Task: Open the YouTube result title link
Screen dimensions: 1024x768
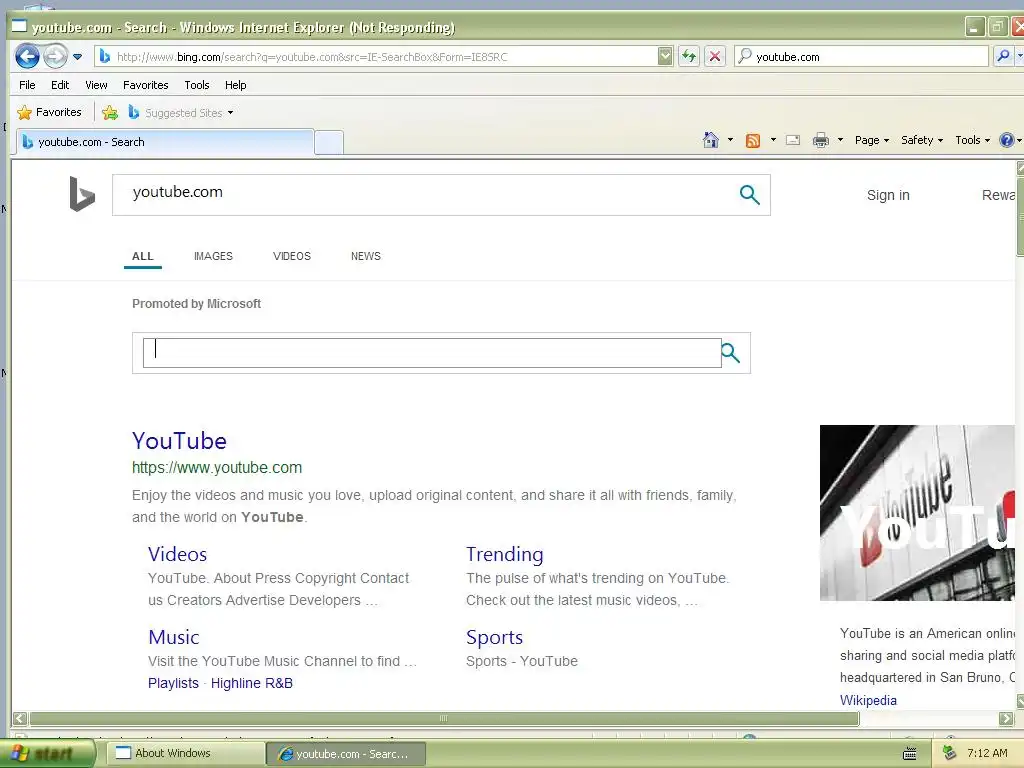Action: [180, 441]
